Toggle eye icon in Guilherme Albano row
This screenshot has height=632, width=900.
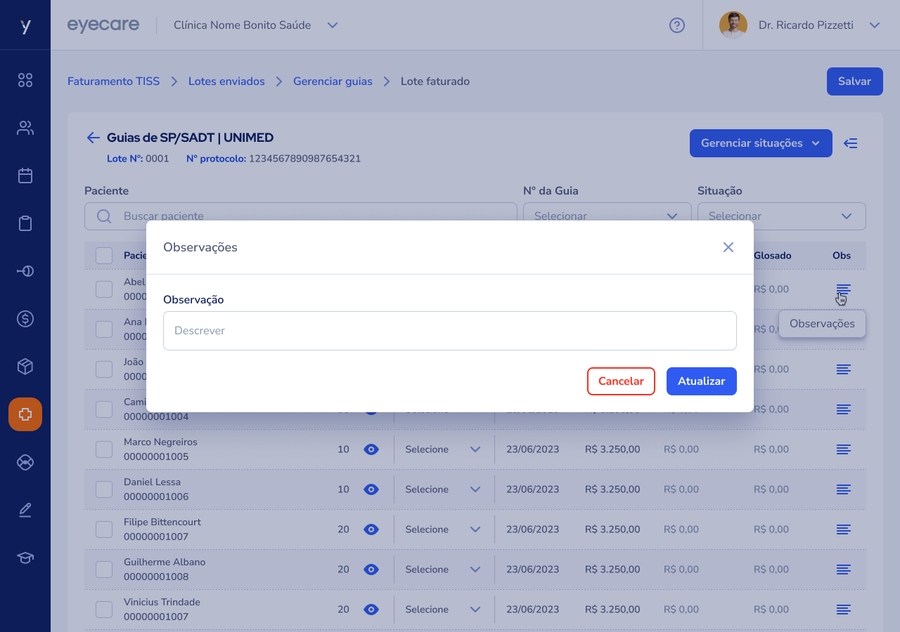point(371,569)
